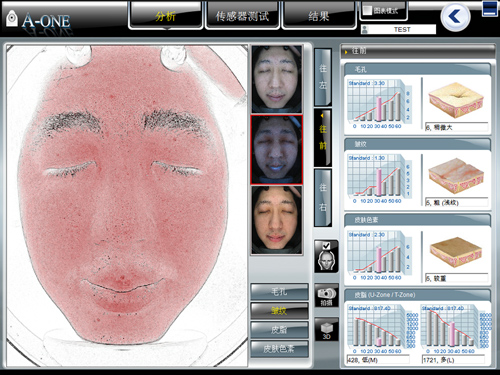Screen dimensions: 500x375
Task: Click the 毛孔 section header
Action: (x=417, y=69)
